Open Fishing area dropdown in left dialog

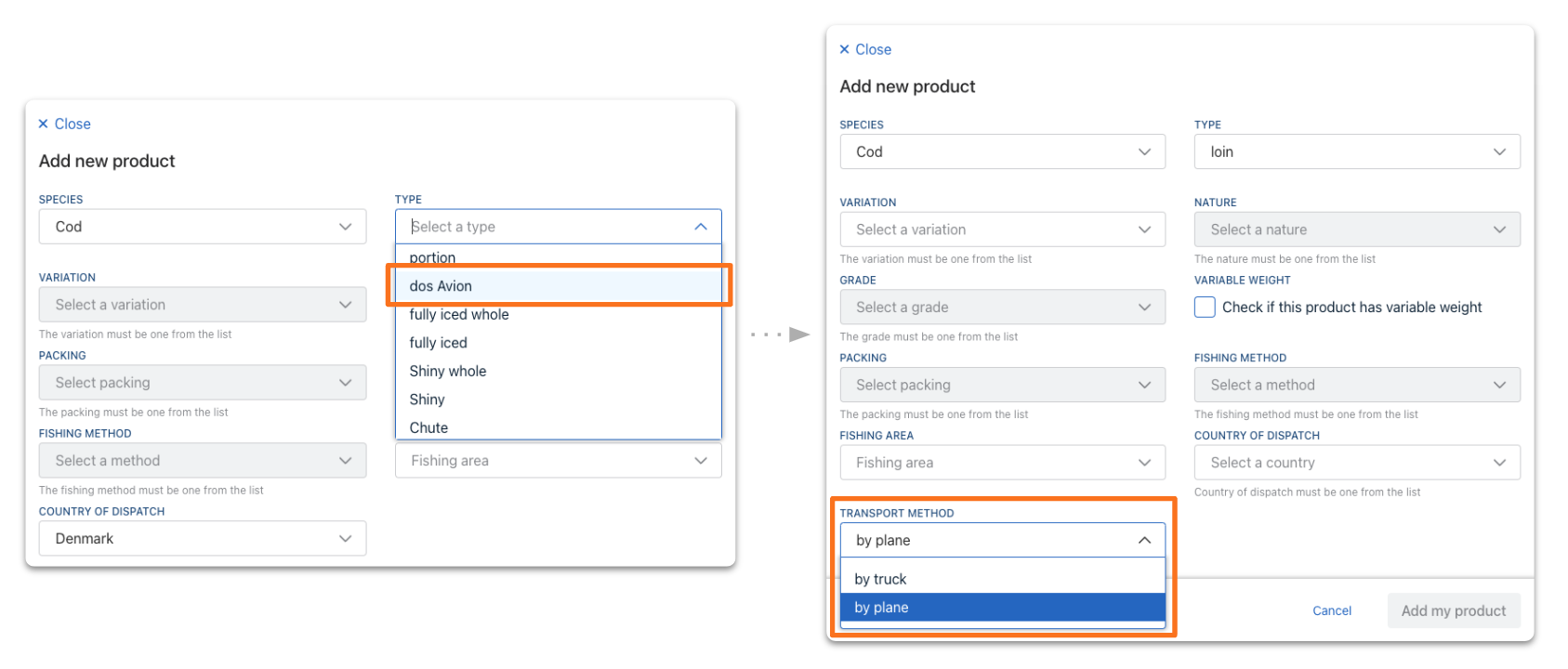[x=558, y=461]
